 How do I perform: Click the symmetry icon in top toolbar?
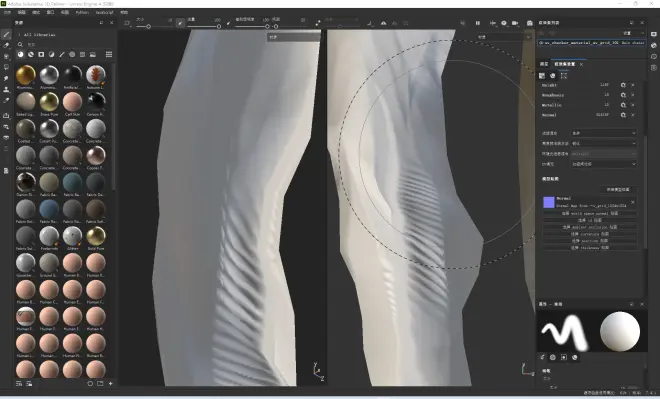tap(383, 23)
